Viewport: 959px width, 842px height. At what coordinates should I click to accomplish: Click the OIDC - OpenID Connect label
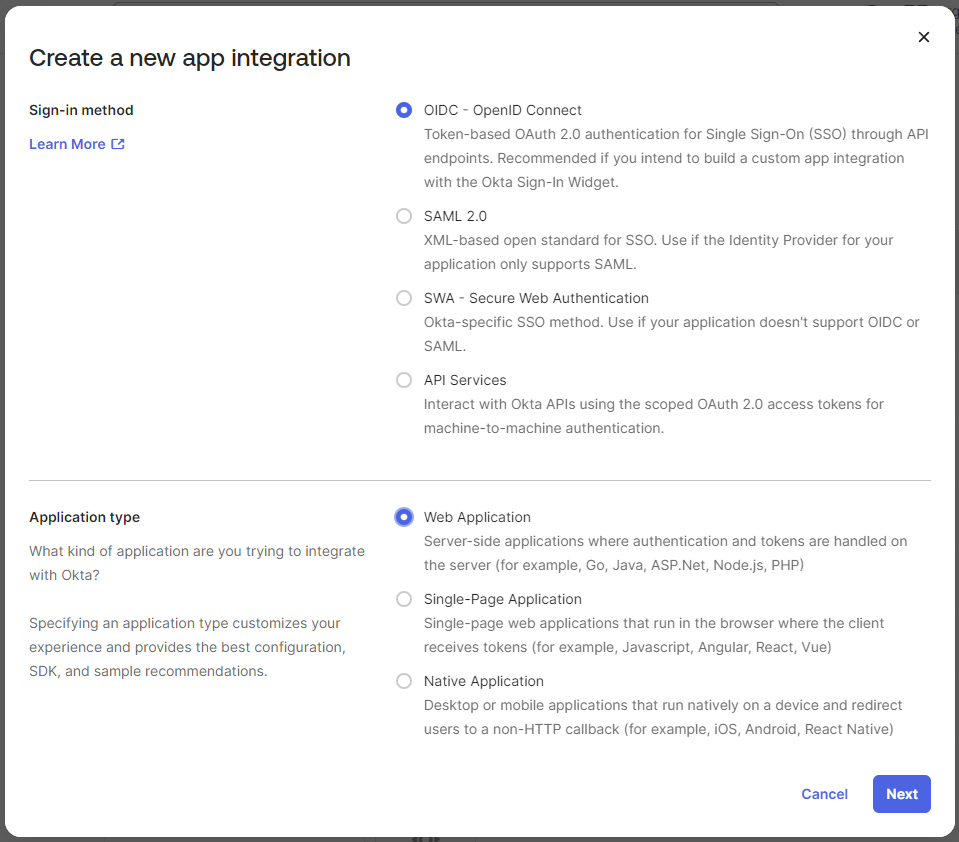tap(502, 110)
